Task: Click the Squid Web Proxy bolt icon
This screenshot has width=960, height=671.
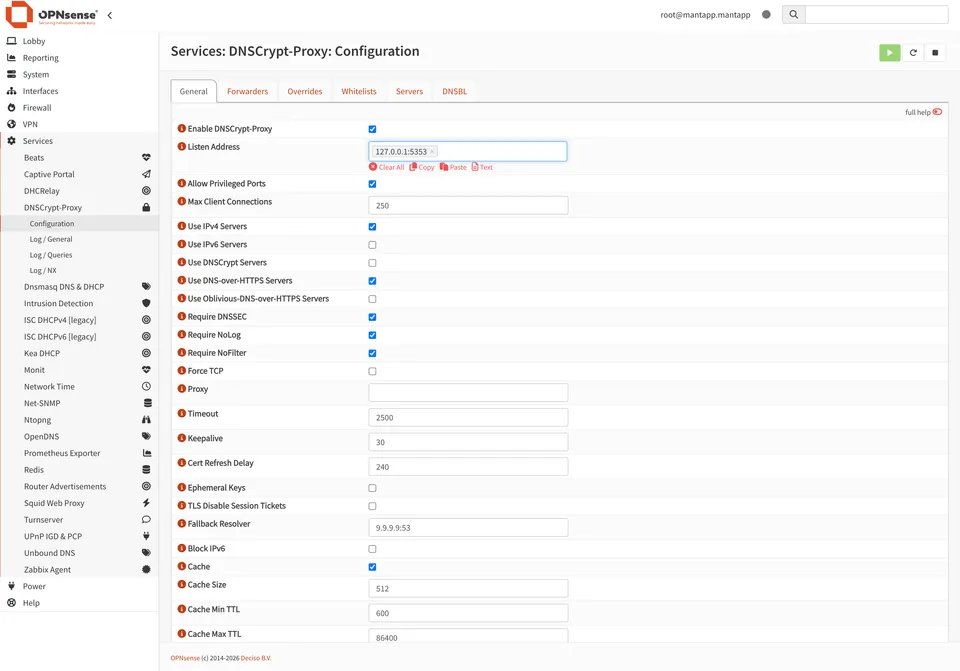Action: pos(146,503)
